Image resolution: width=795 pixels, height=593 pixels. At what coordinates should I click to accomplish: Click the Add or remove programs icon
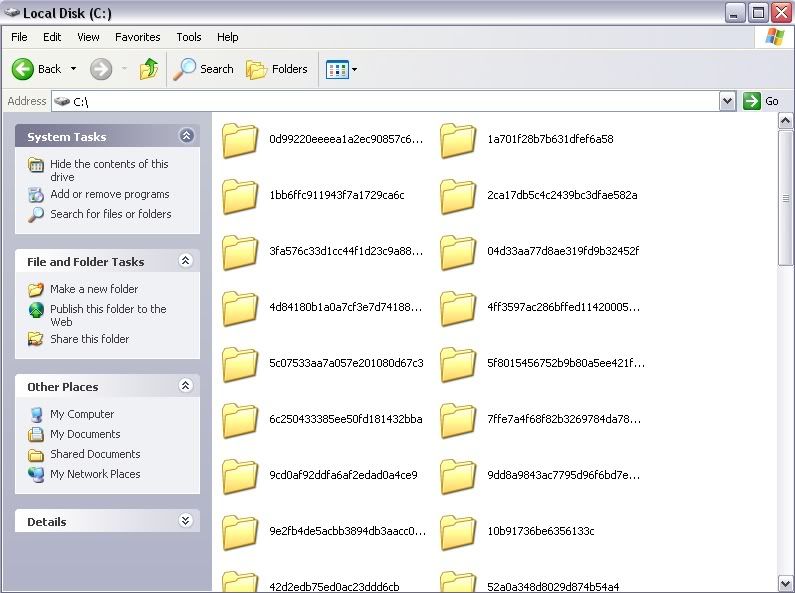[x=35, y=195]
